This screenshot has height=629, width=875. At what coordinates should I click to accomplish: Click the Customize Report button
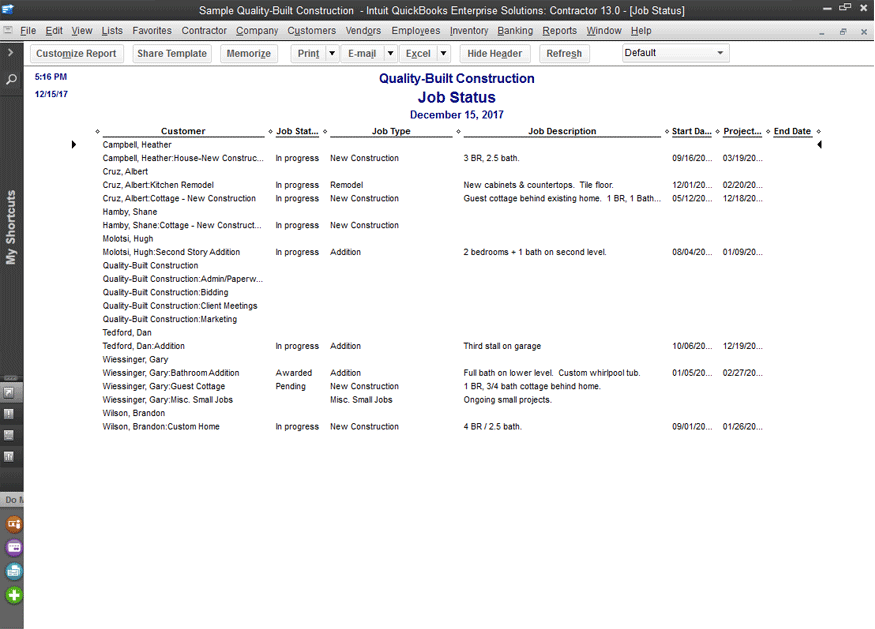76,54
